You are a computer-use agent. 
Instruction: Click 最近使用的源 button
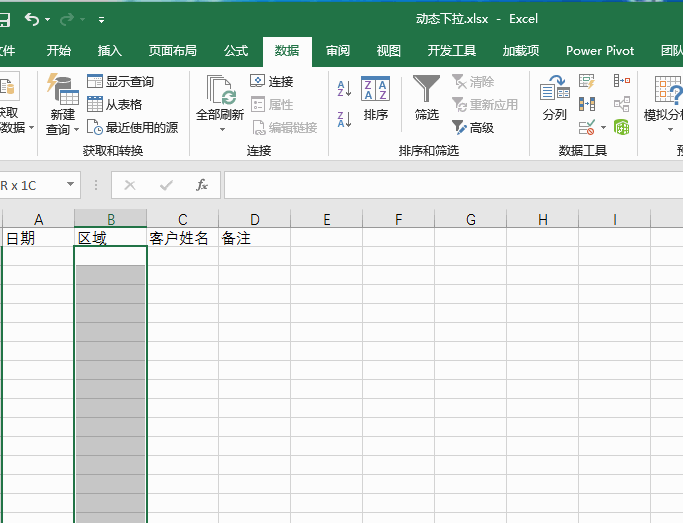[x=132, y=128]
